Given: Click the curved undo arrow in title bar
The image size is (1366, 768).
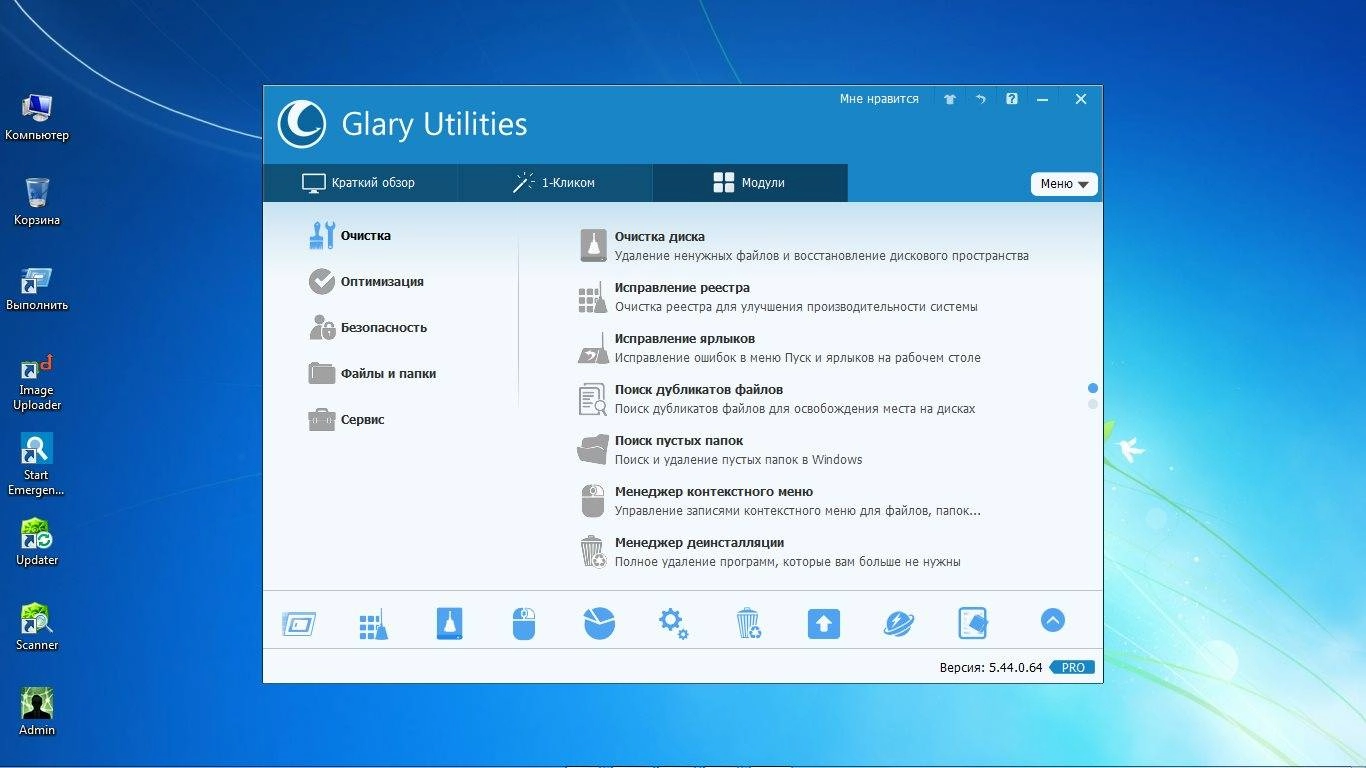Looking at the screenshot, I should 981,99.
